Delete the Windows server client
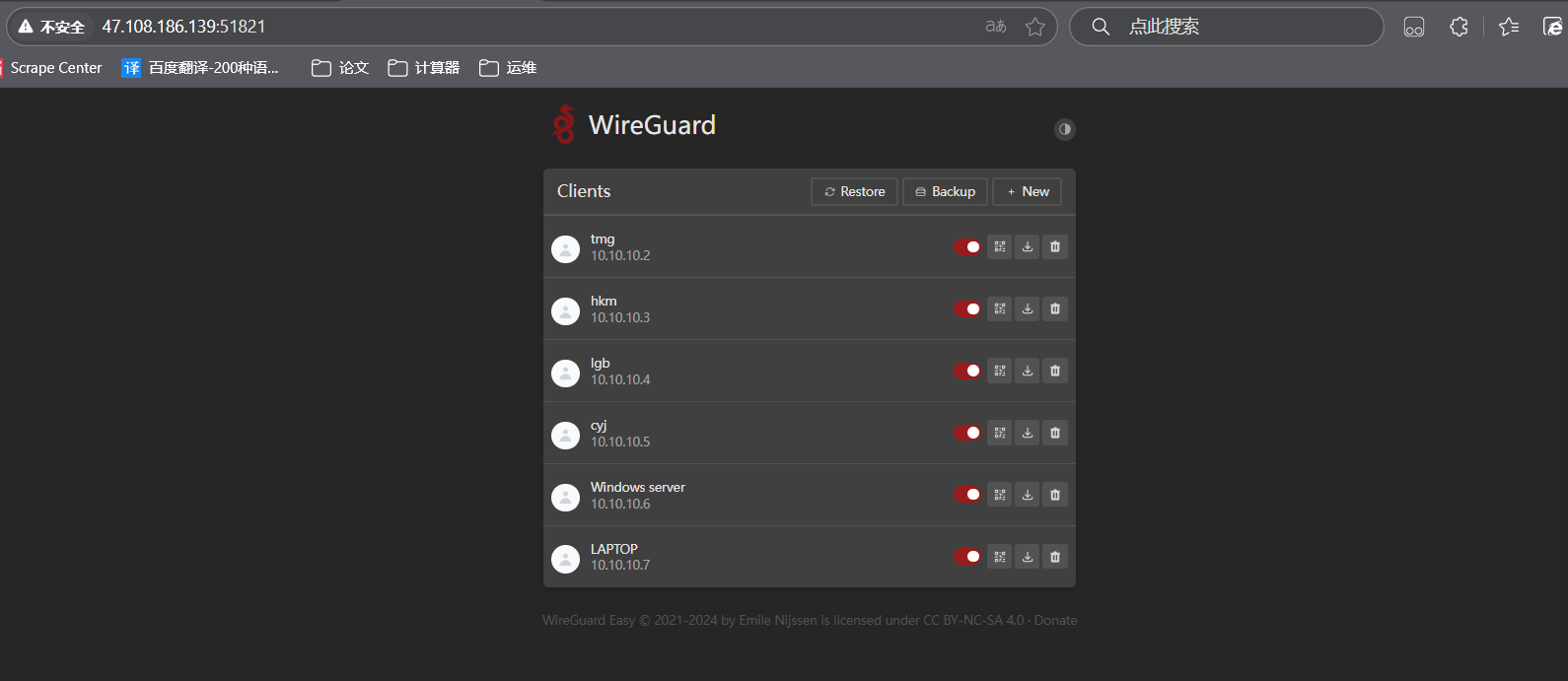The image size is (1568, 681). (1055, 495)
